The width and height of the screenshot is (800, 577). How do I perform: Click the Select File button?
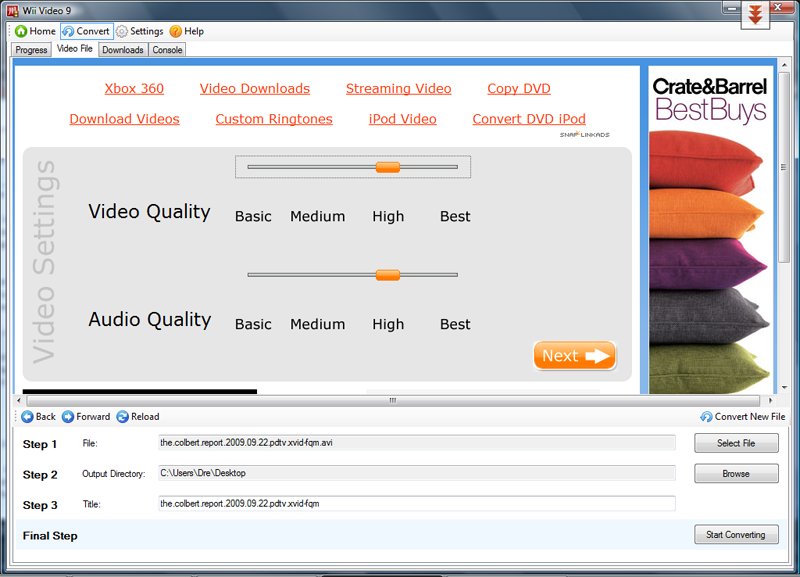click(736, 443)
